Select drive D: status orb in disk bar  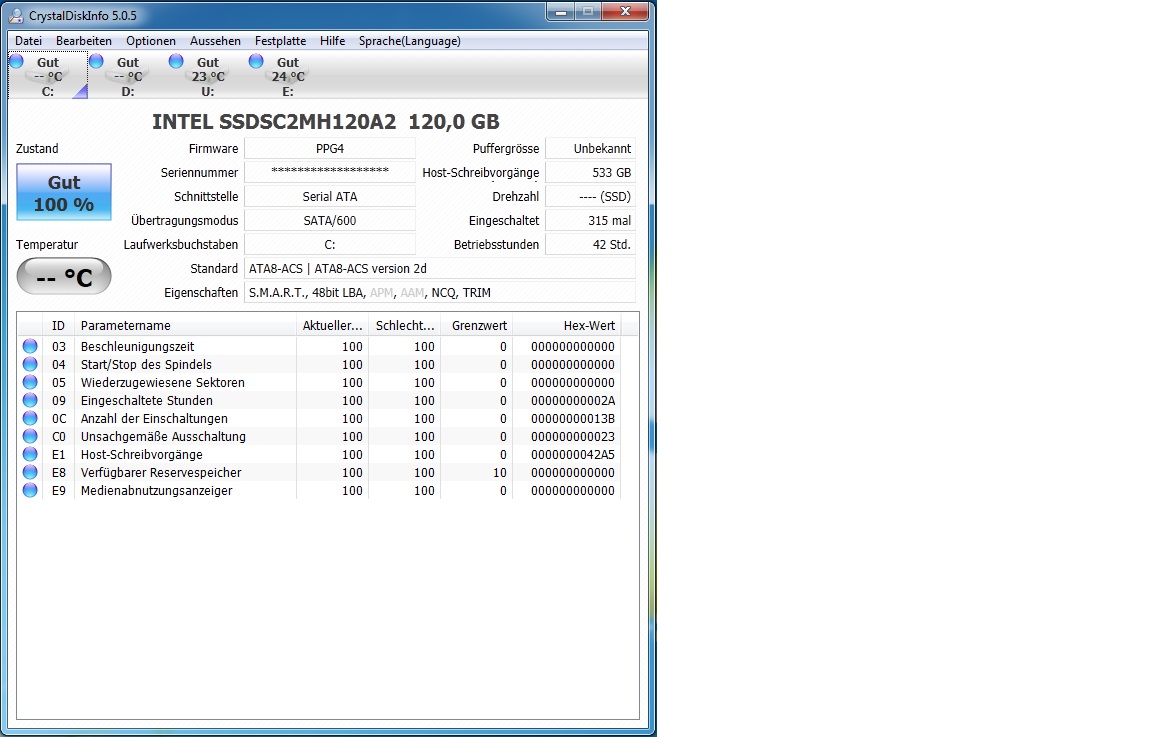point(96,61)
